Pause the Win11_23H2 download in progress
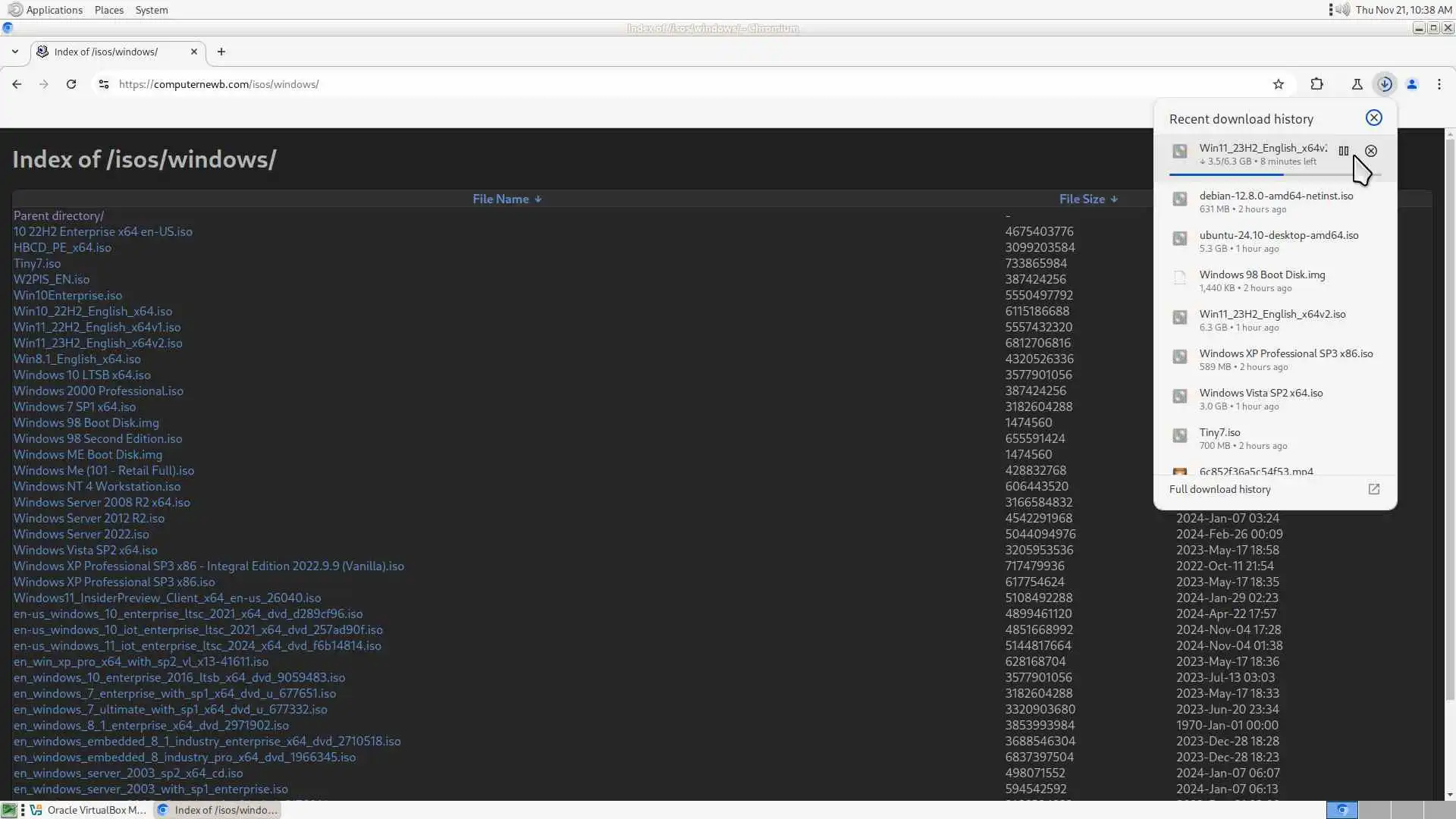 (x=1344, y=151)
